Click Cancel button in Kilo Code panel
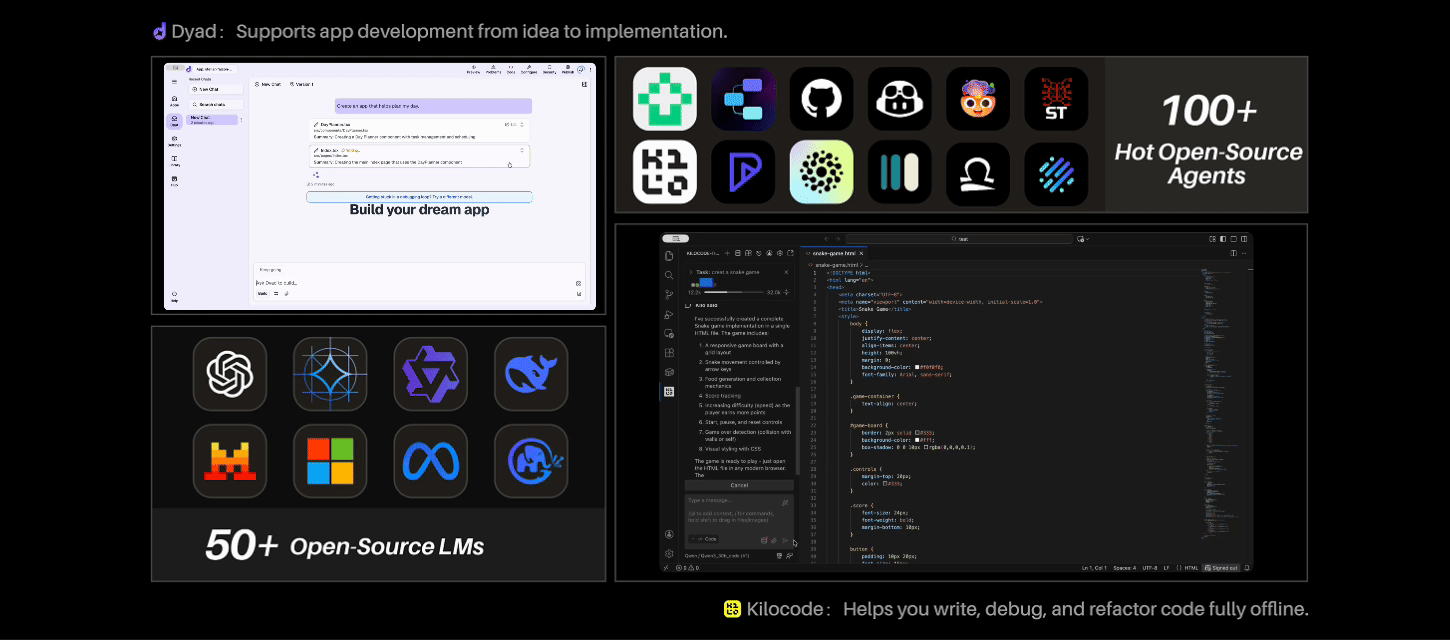Viewport: 1450px width, 640px height. click(739, 485)
